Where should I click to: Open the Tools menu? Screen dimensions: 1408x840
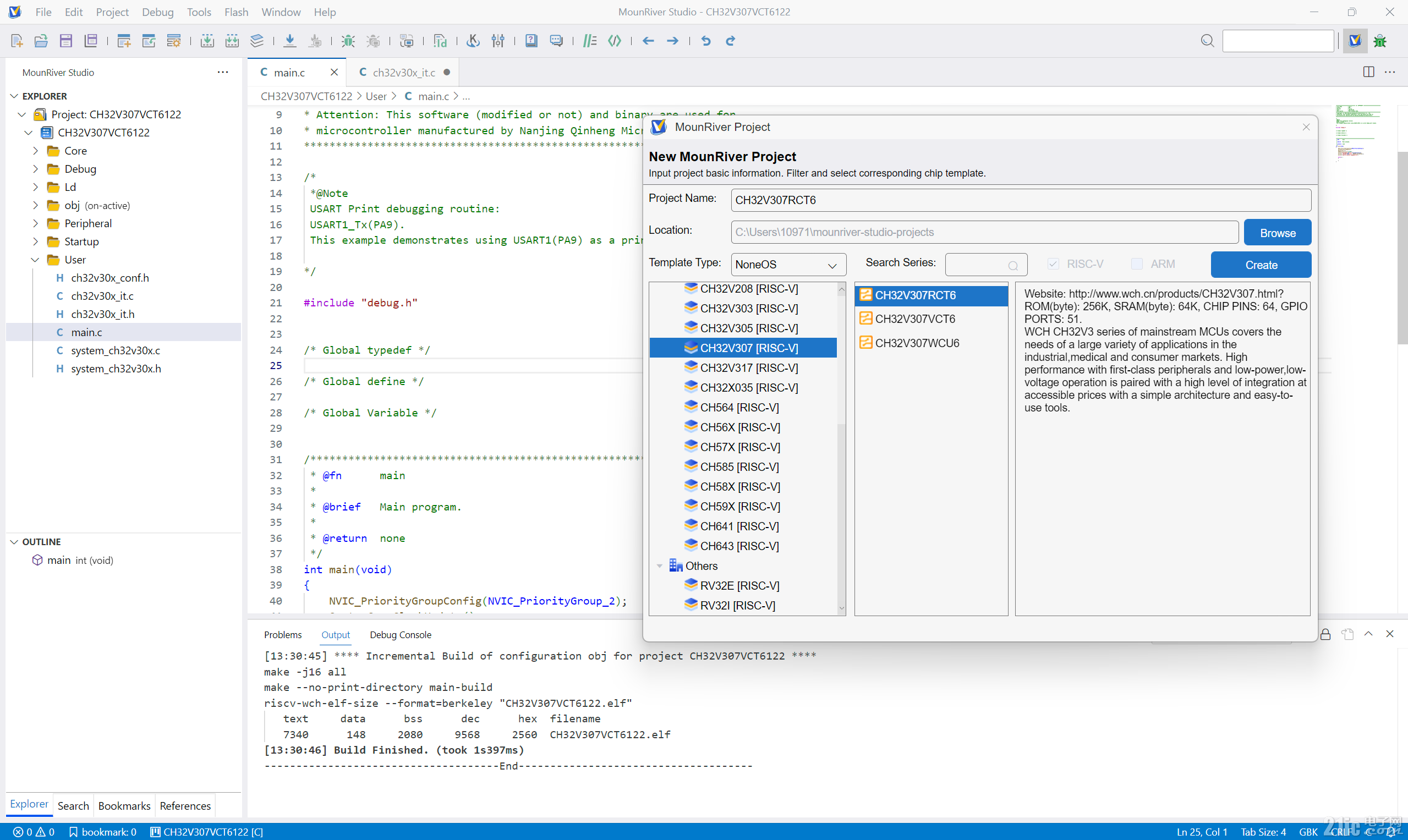199,12
